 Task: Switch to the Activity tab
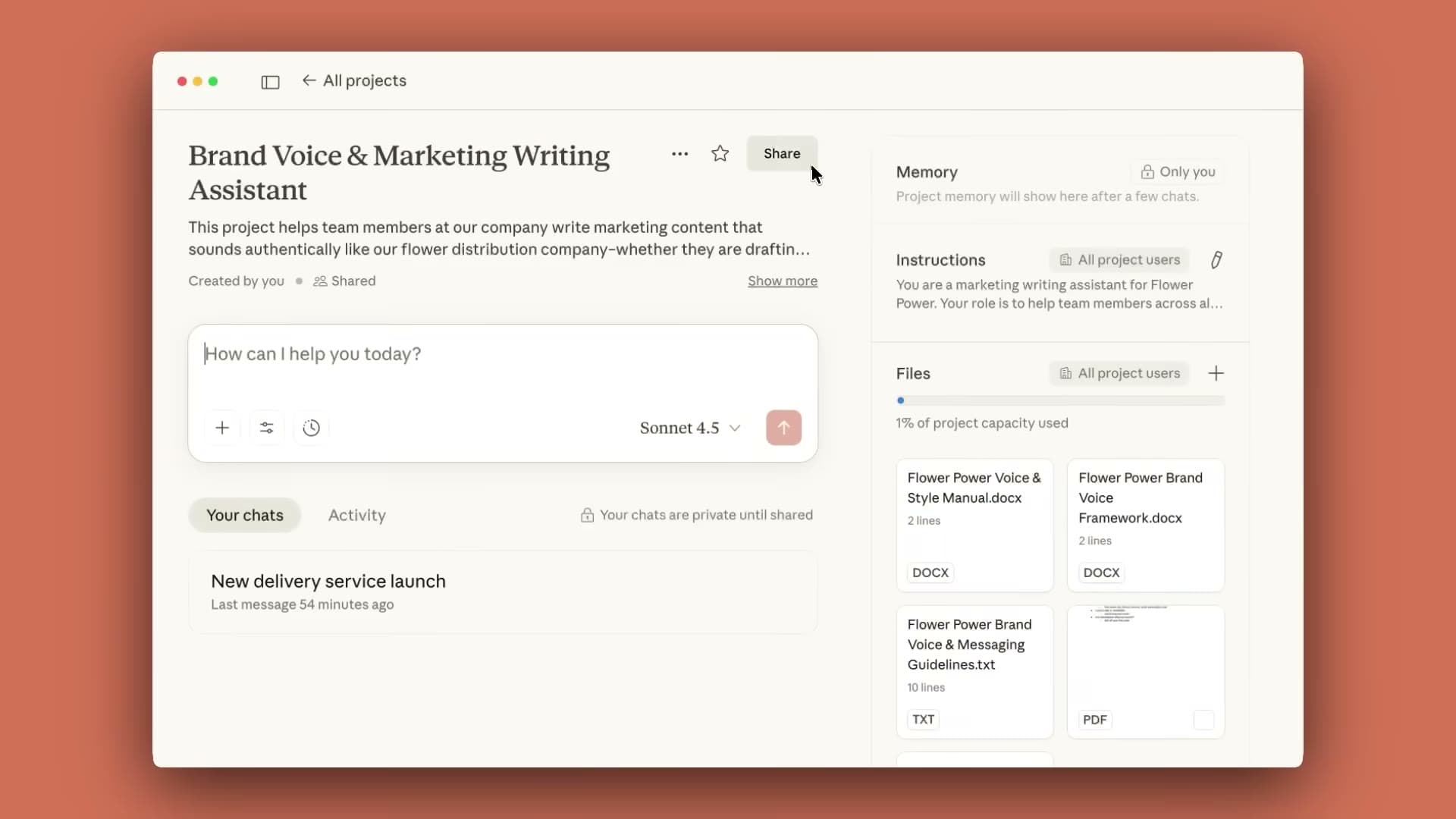click(357, 515)
